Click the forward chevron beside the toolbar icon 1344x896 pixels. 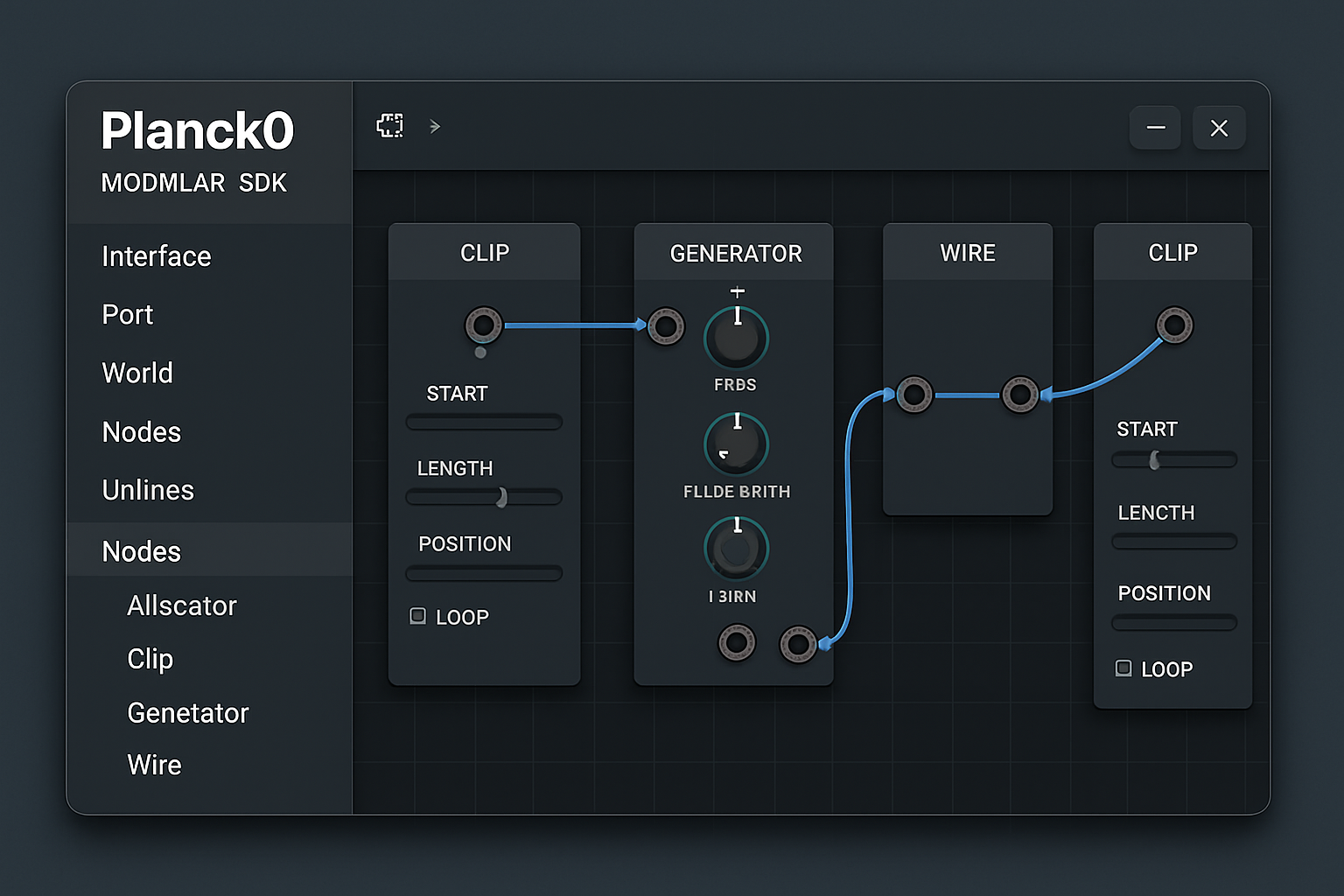pyautogui.click(x=435, y=126)
